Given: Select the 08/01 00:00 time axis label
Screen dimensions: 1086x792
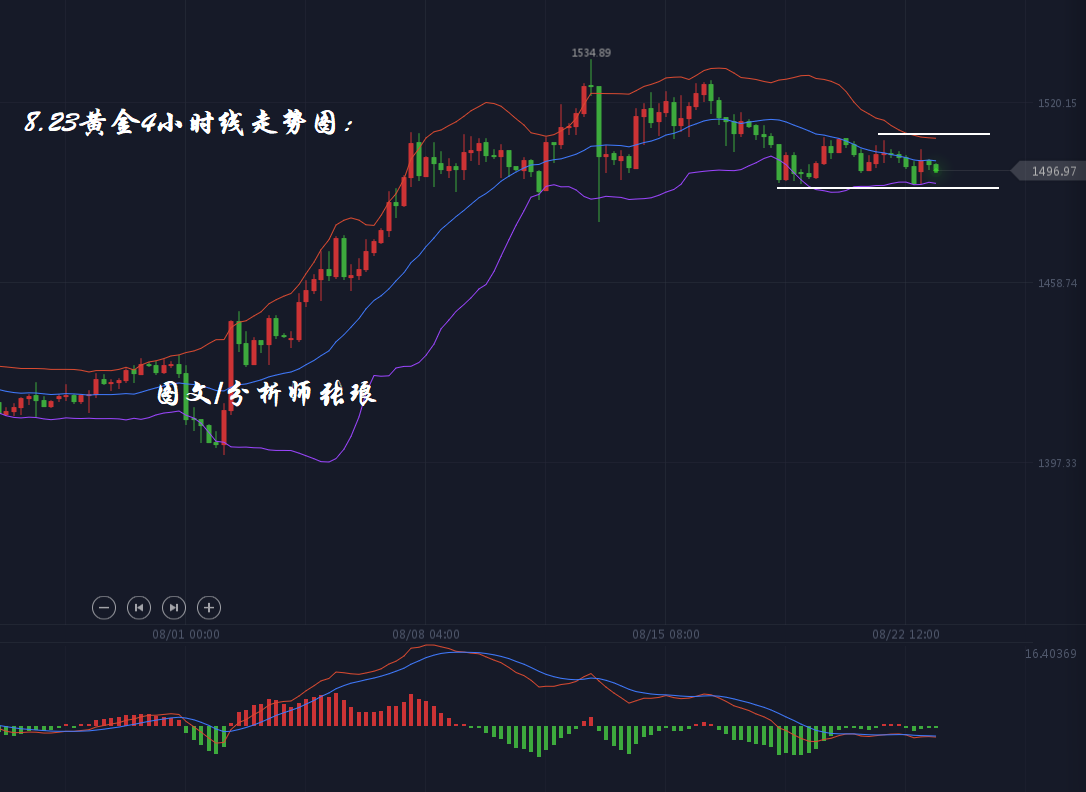Looking at the screenshot, I should click(186, 634).
